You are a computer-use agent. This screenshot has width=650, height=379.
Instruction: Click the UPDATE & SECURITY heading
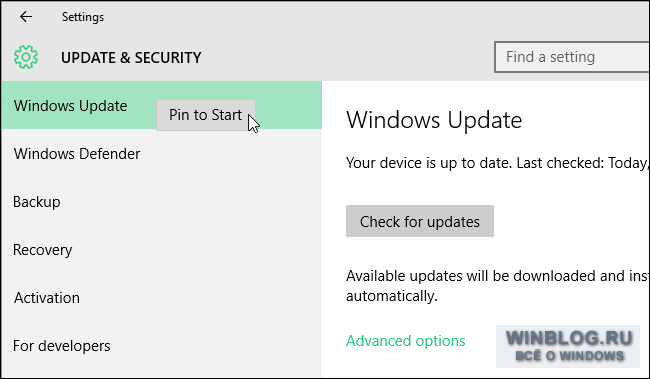[131, 58]
